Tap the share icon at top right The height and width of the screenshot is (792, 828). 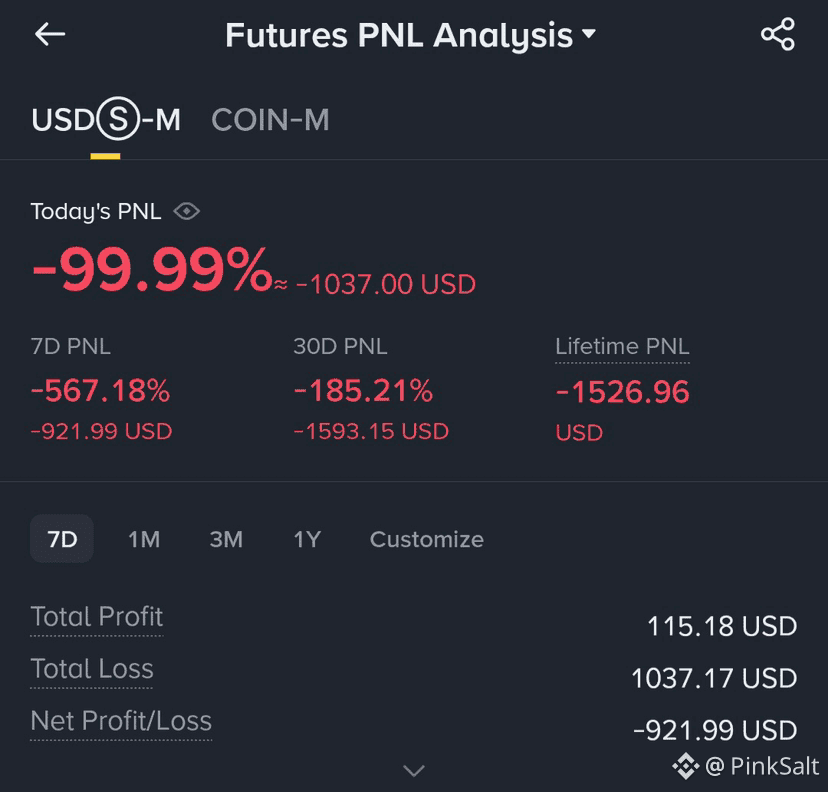point(778,34)
